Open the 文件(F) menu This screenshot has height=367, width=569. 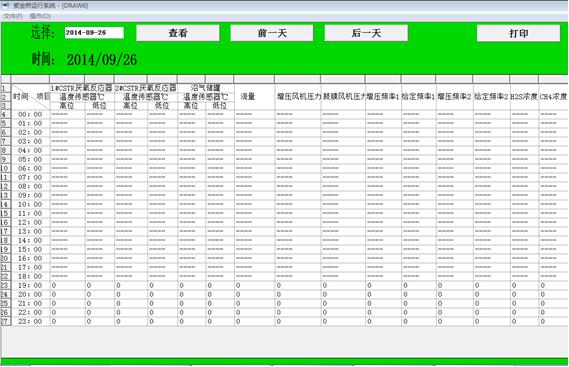[x=13, y=16]
